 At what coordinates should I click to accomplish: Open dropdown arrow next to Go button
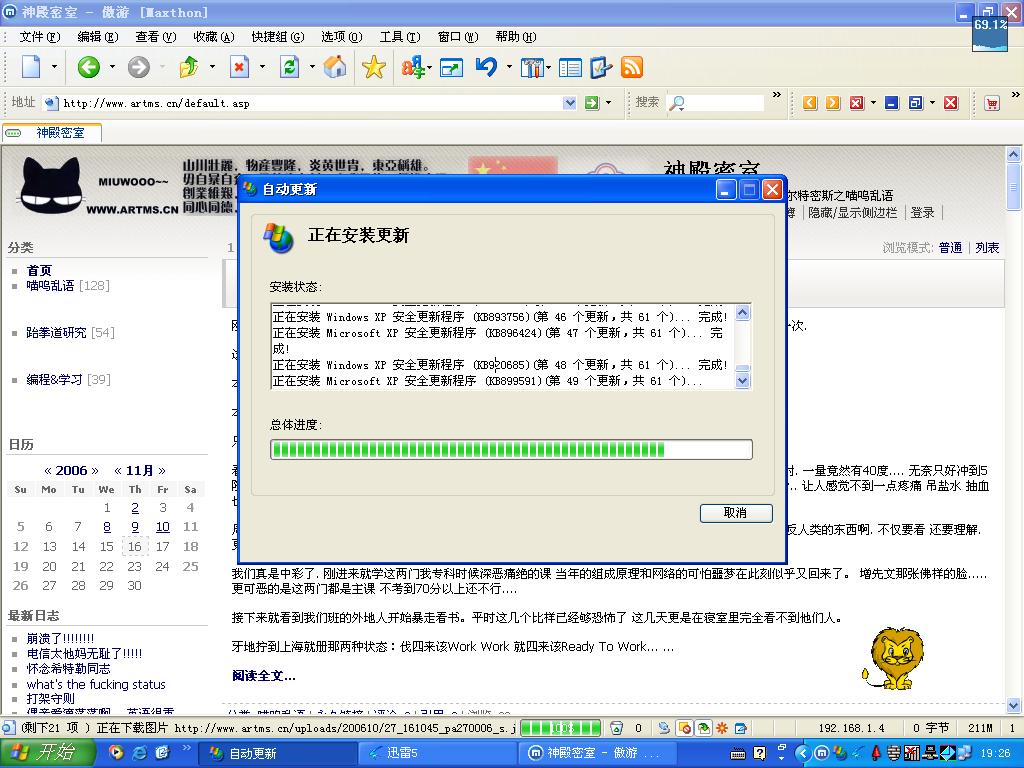609,103
